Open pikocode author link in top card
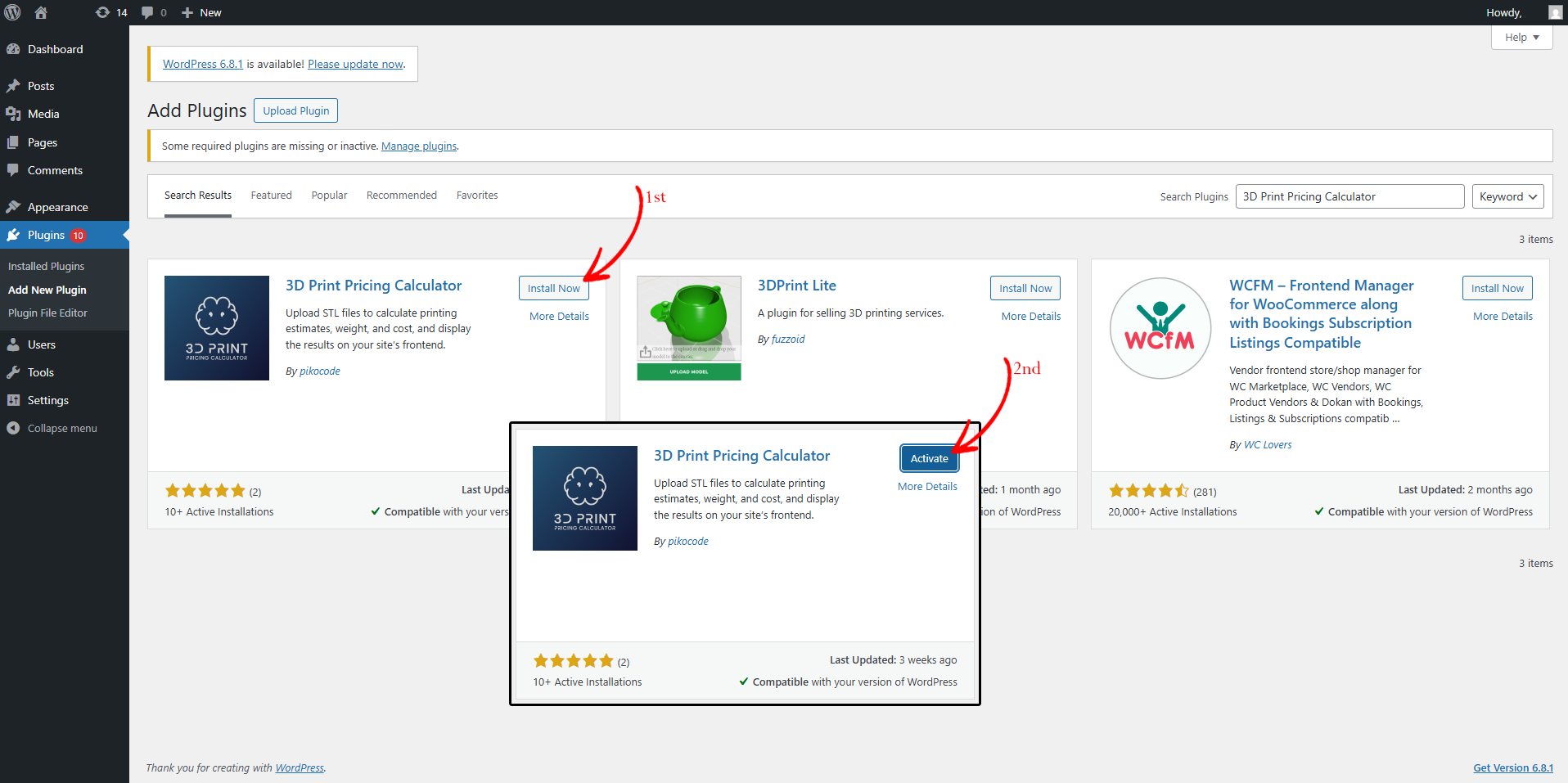Image resolution: width=1568 pixels, height=783 pixels. (320, 371)
